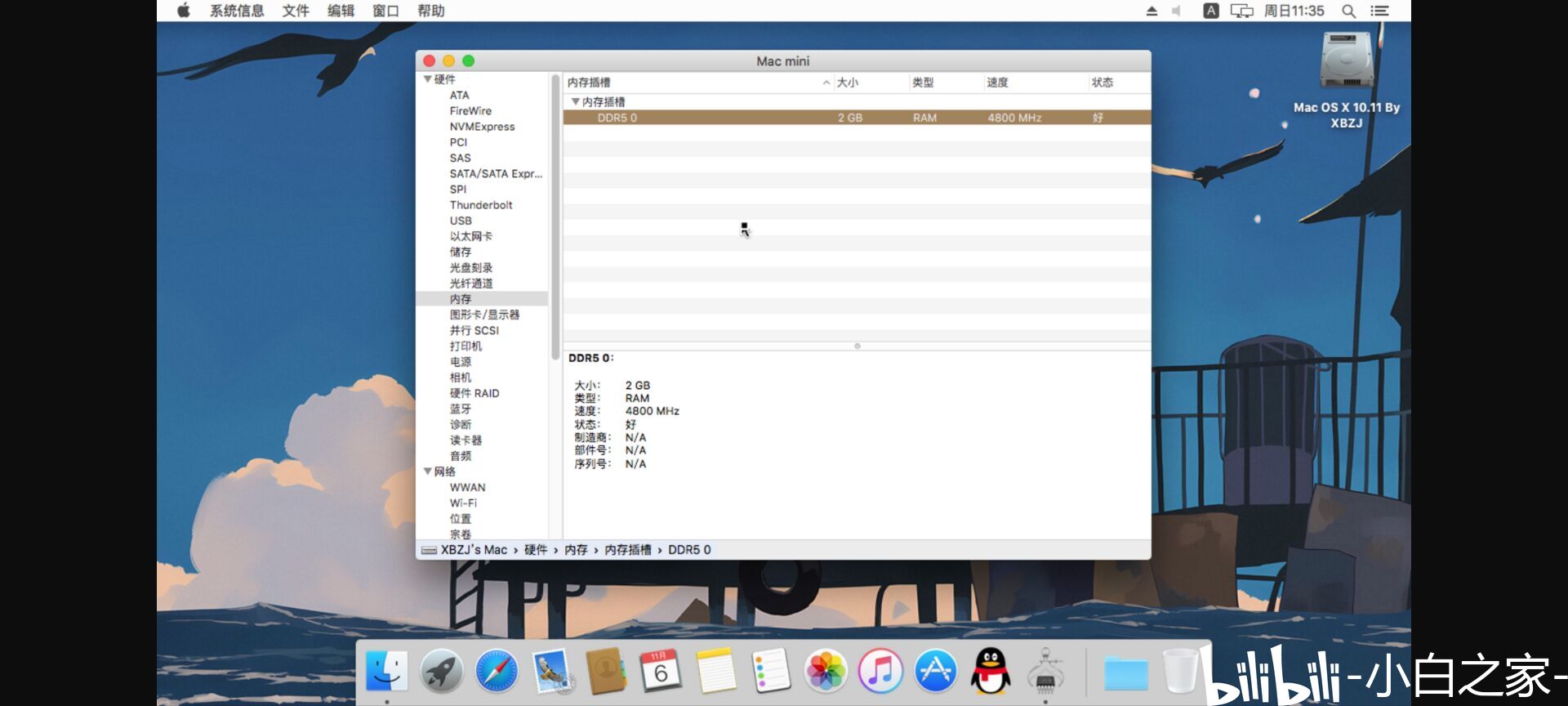The width and height of the screenshot is (1568, 706).
Task: Collapse the 网络 section
Action: pos(427,471)
